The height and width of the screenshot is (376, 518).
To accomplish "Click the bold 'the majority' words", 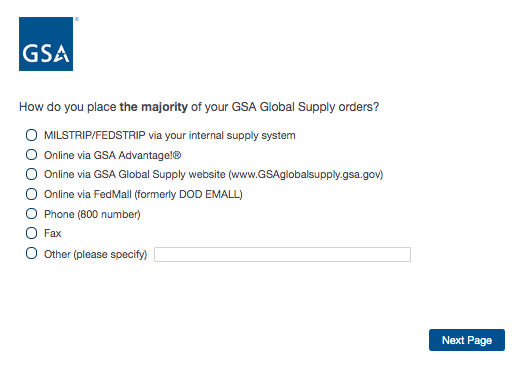I will pos(154,107).
